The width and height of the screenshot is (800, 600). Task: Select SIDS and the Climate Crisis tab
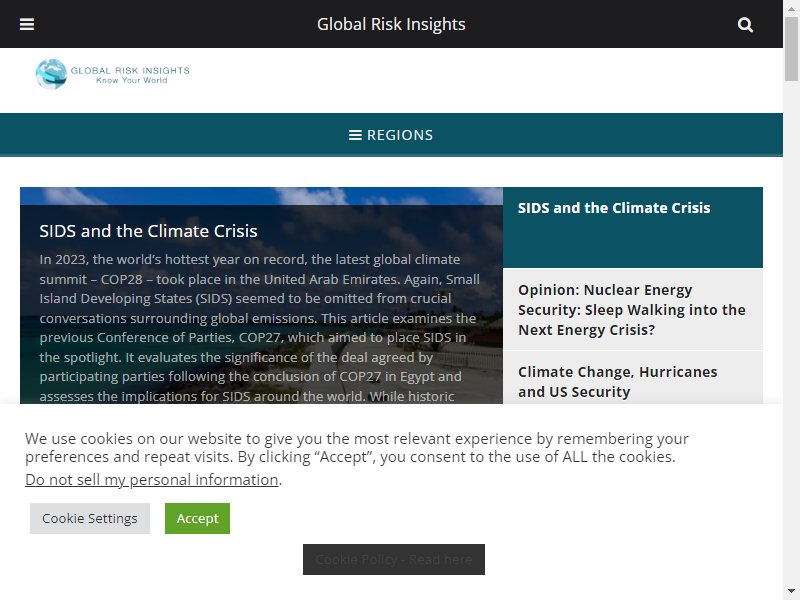[x=633, y=228]
